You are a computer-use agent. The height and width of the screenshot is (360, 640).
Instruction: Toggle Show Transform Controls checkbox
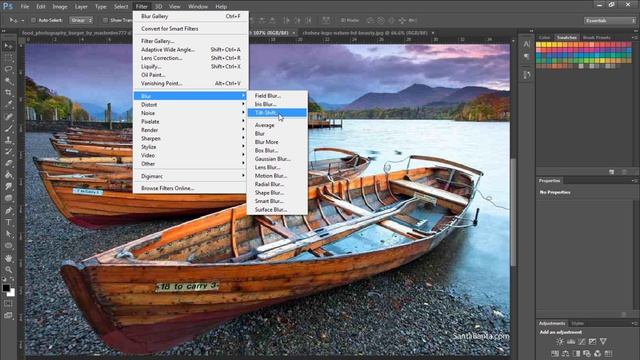tap(105, 20)
